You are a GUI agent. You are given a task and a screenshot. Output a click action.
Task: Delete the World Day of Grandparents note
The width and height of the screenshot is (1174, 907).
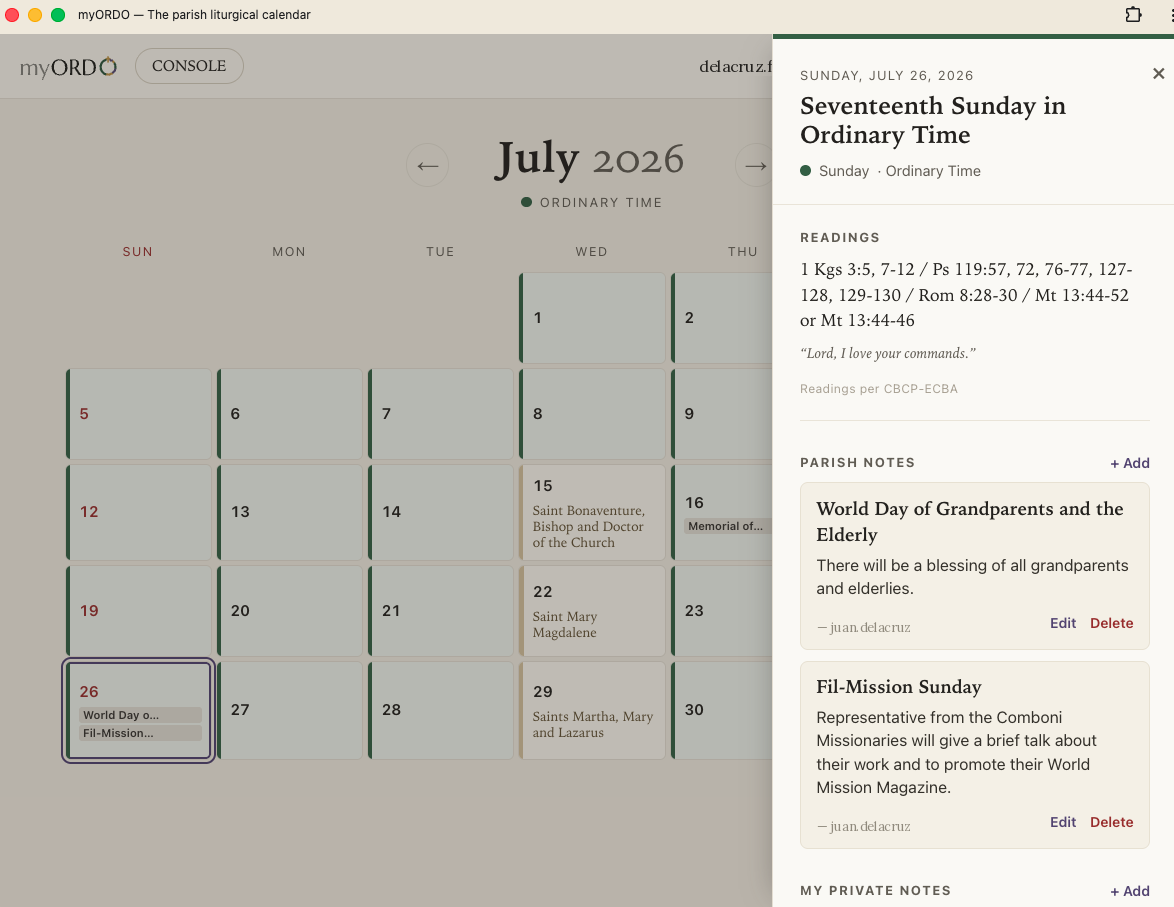coord(1111,623)
